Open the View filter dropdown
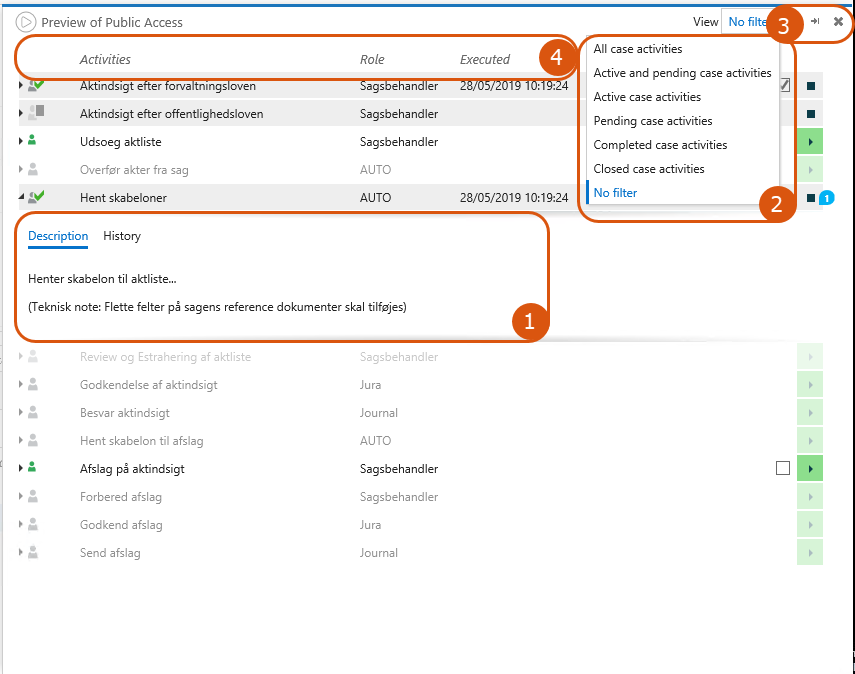The height and width of the screenshot is (674, 855). pyautogui.click(x=748, y=22)
